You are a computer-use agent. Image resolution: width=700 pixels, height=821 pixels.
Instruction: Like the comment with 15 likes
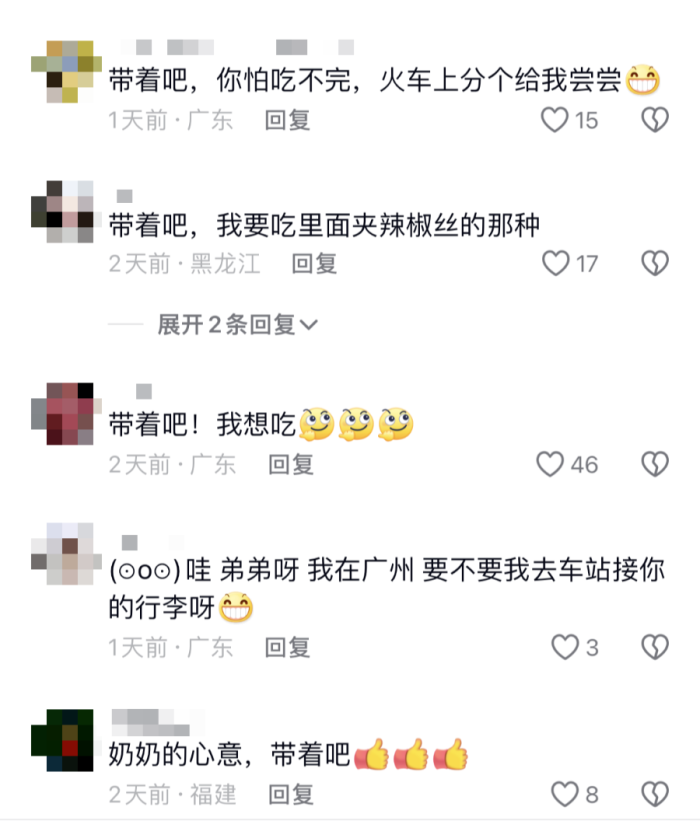tap(554, 120)
